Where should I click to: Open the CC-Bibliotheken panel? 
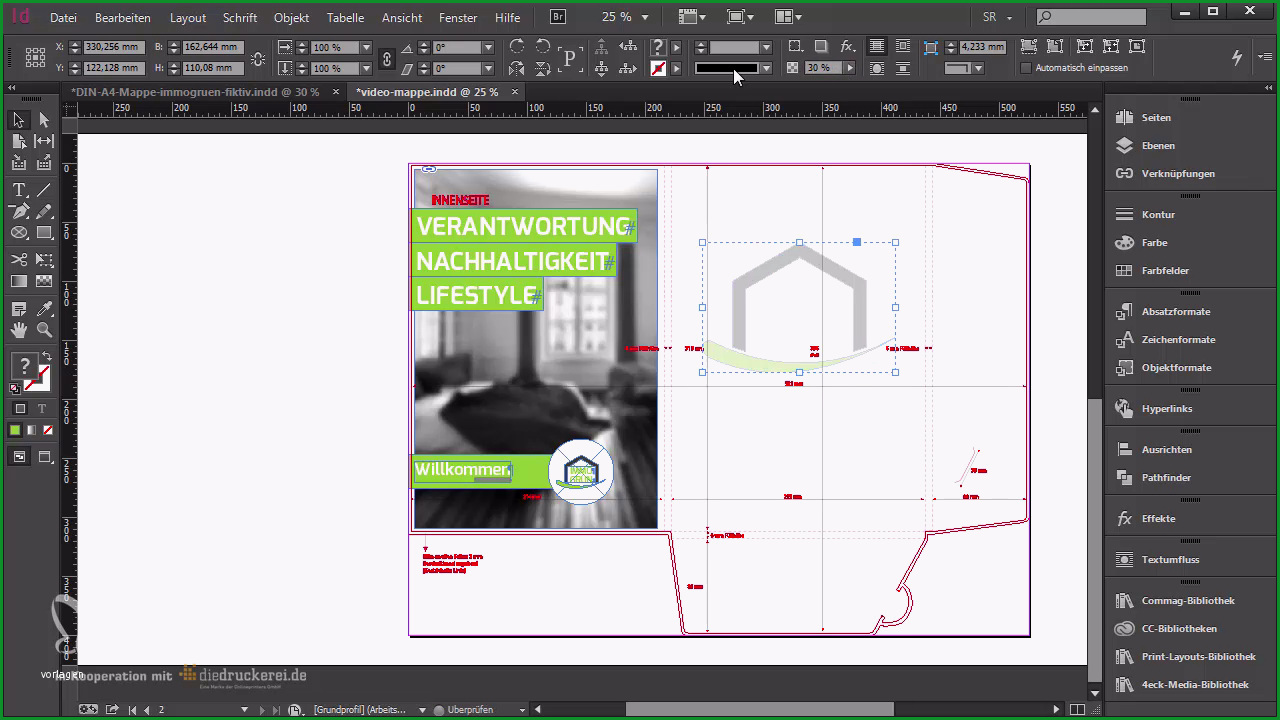coord(1179,628)
